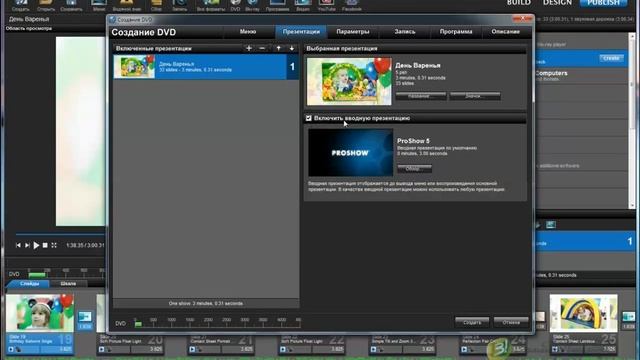Switch to the Программа tab
640x360 pixels.
pos(456,31)
